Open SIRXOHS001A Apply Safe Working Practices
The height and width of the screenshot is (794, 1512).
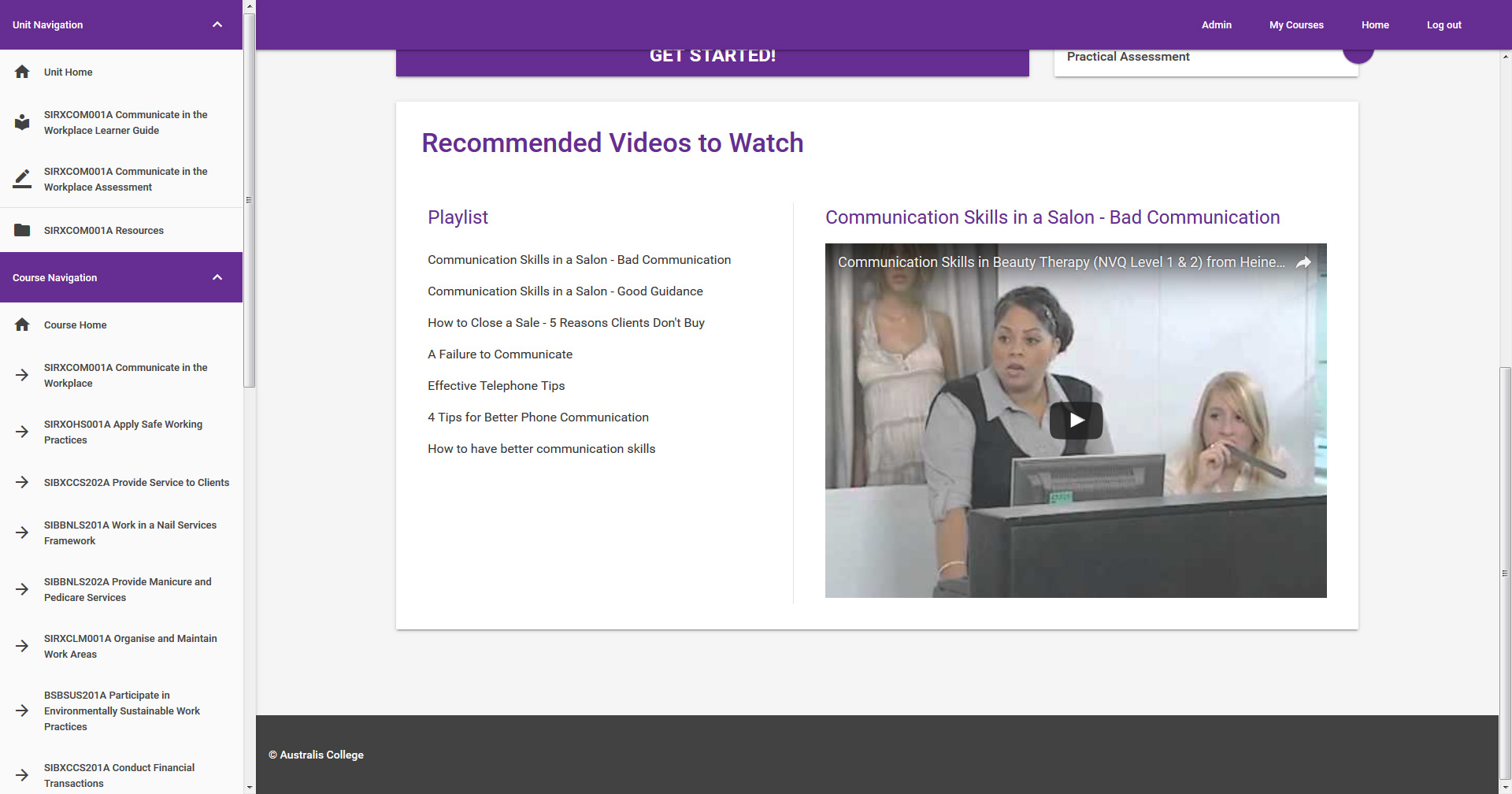[x=123, y=432]
